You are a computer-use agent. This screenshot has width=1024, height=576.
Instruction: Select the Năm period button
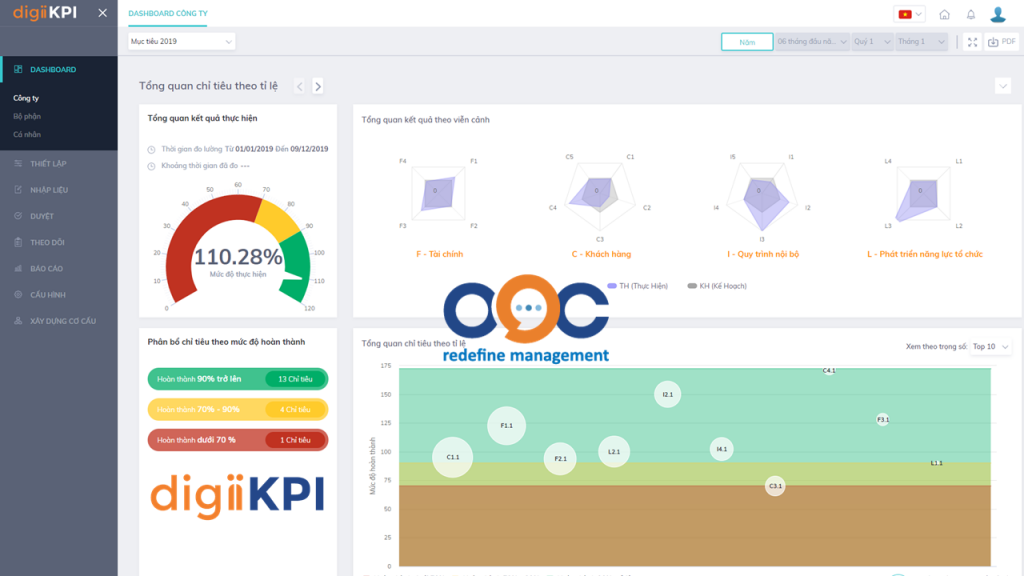(x=747, y=42)
